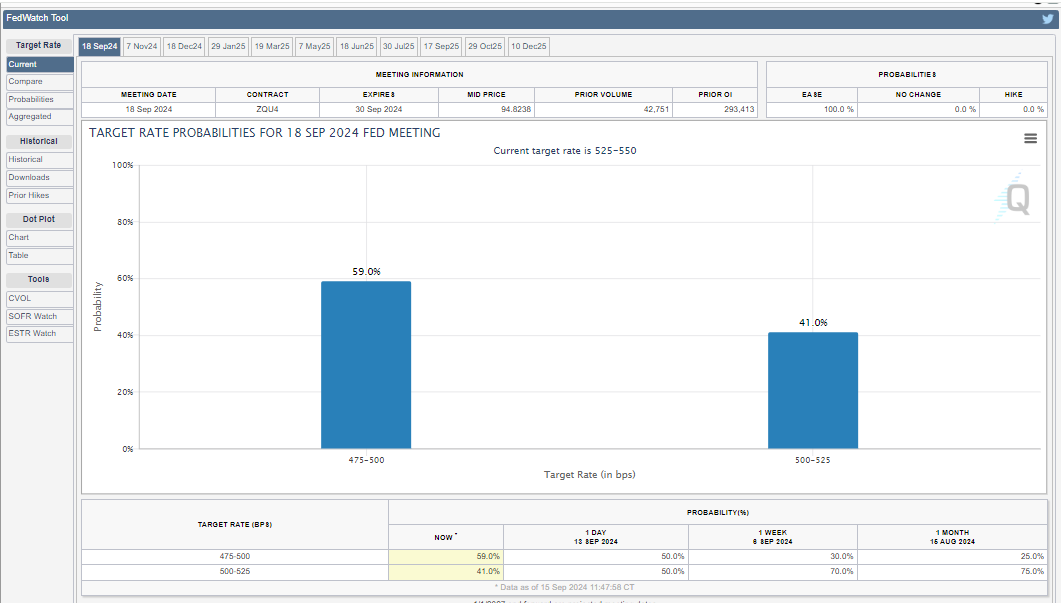Open the chart hamburger menu
This screenshot has width=1061, height=603.
coord(1030,139)
